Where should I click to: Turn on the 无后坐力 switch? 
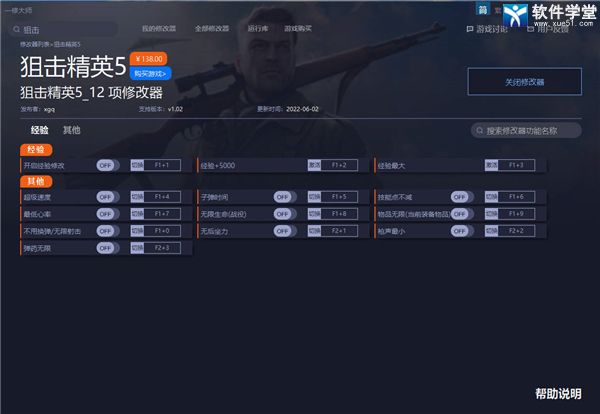click(285, 231)
